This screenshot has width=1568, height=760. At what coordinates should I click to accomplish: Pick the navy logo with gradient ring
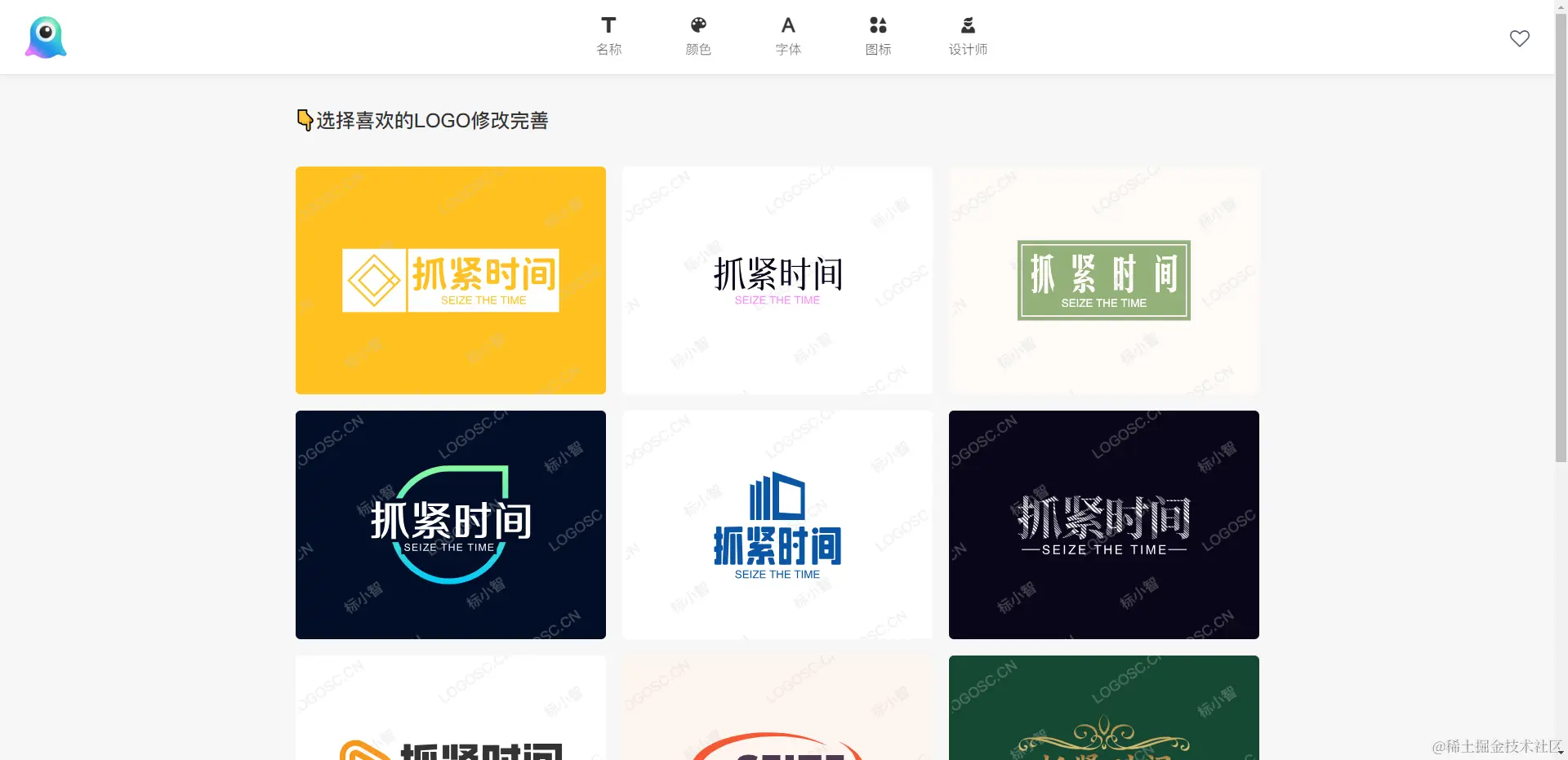451,525
